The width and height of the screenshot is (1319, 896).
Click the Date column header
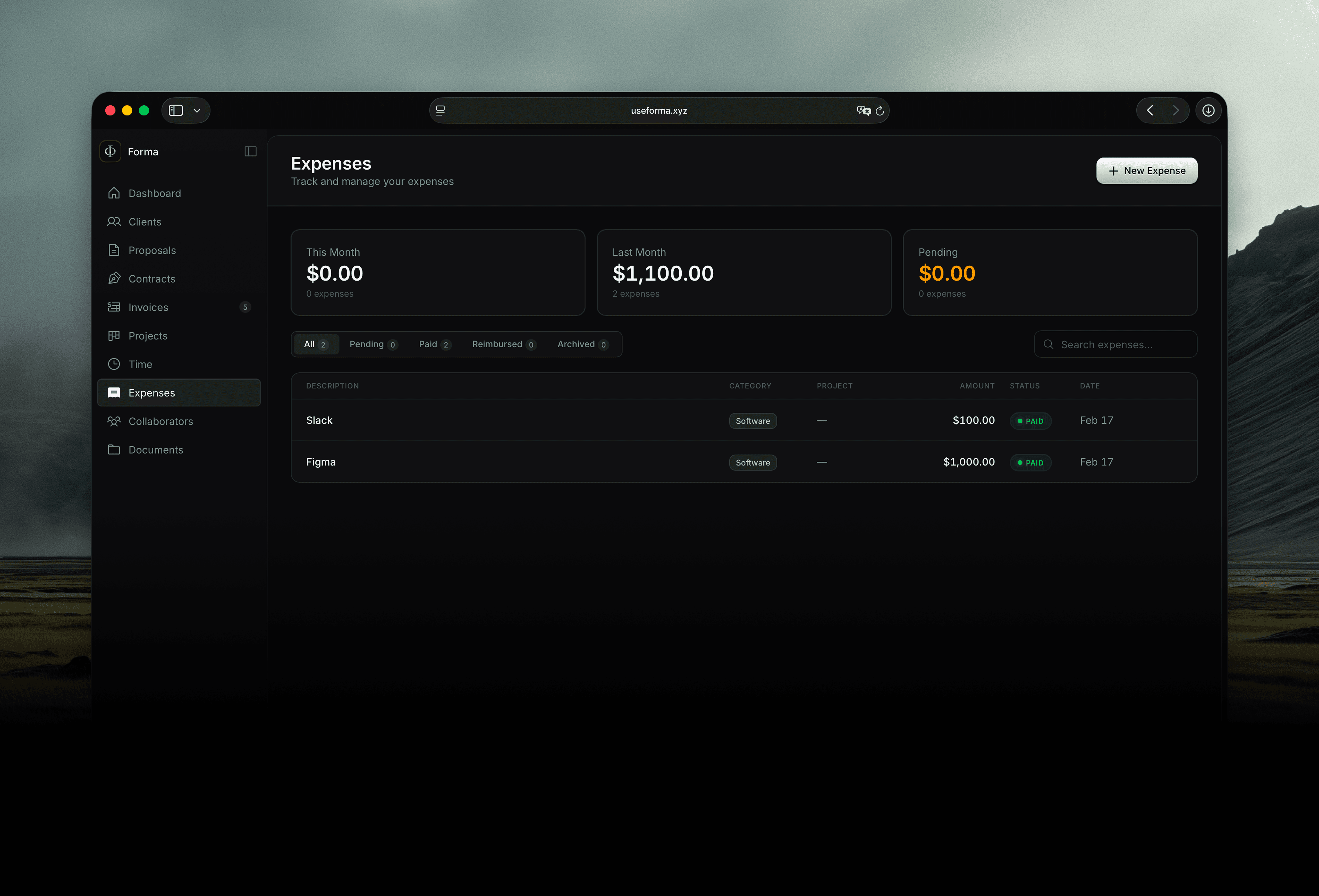[x=1089, y=386]
